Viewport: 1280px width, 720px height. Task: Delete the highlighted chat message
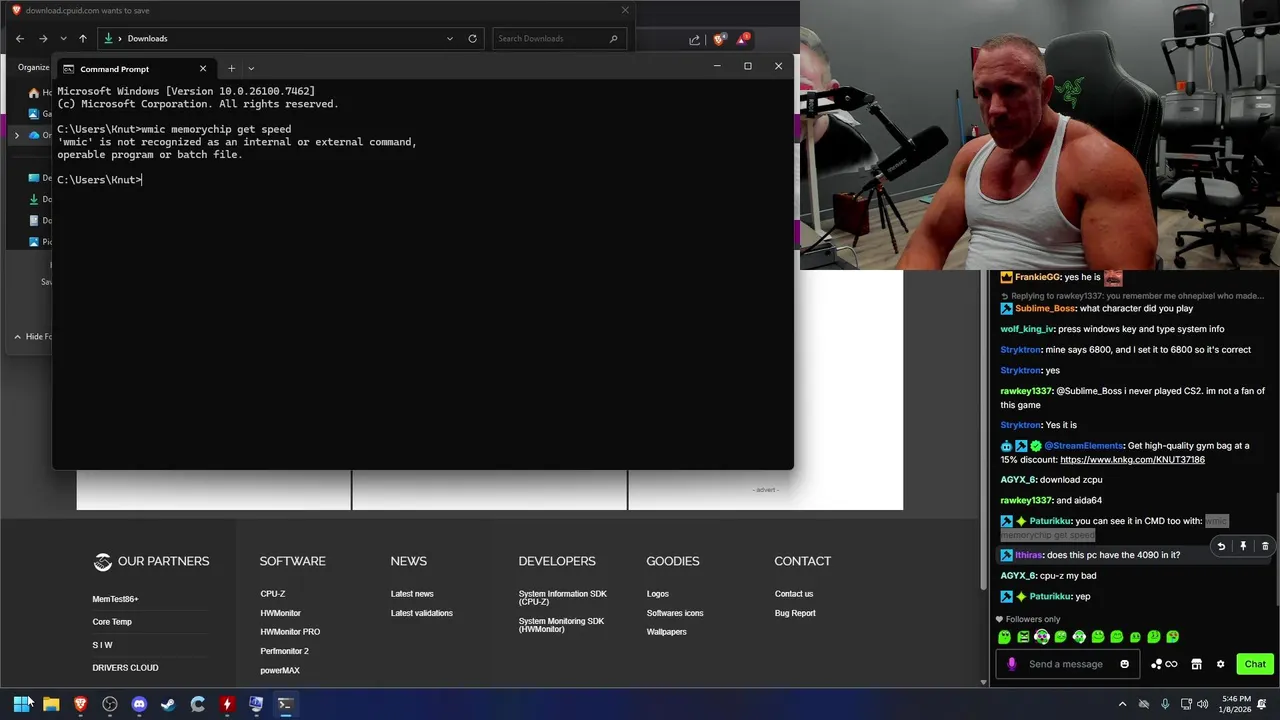(1265, 546)
